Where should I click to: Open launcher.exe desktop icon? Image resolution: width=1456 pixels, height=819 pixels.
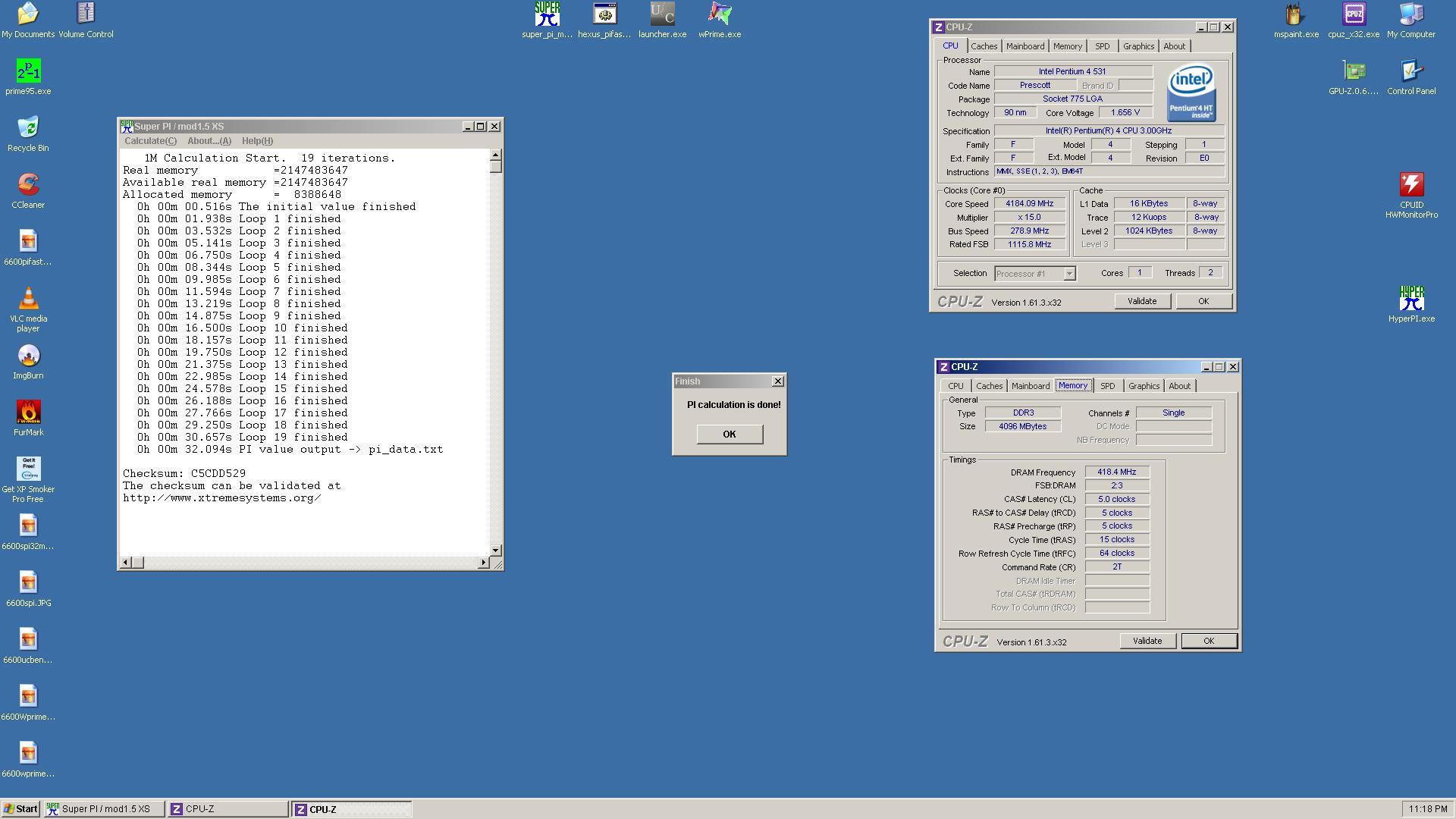[662, 20]
